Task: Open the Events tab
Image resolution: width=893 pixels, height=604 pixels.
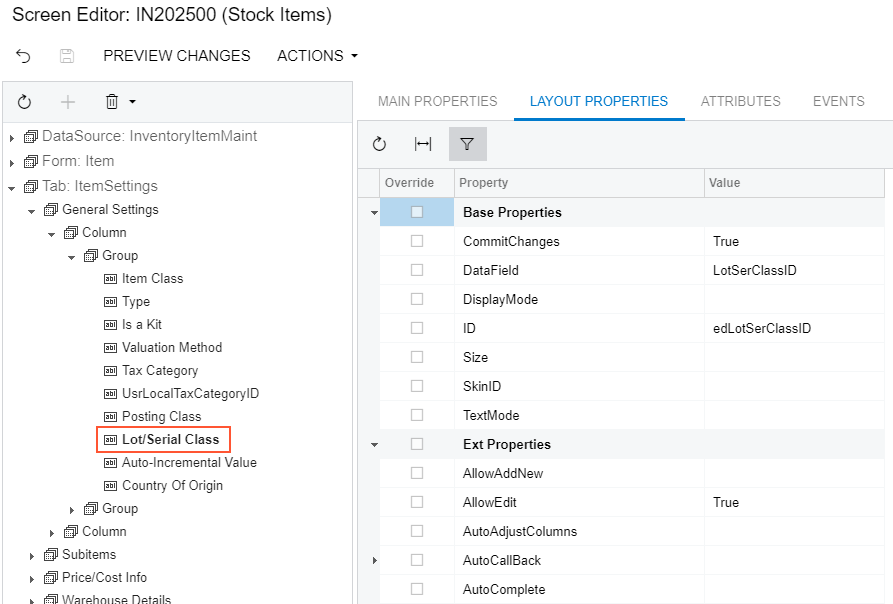Action: point(838,101)
